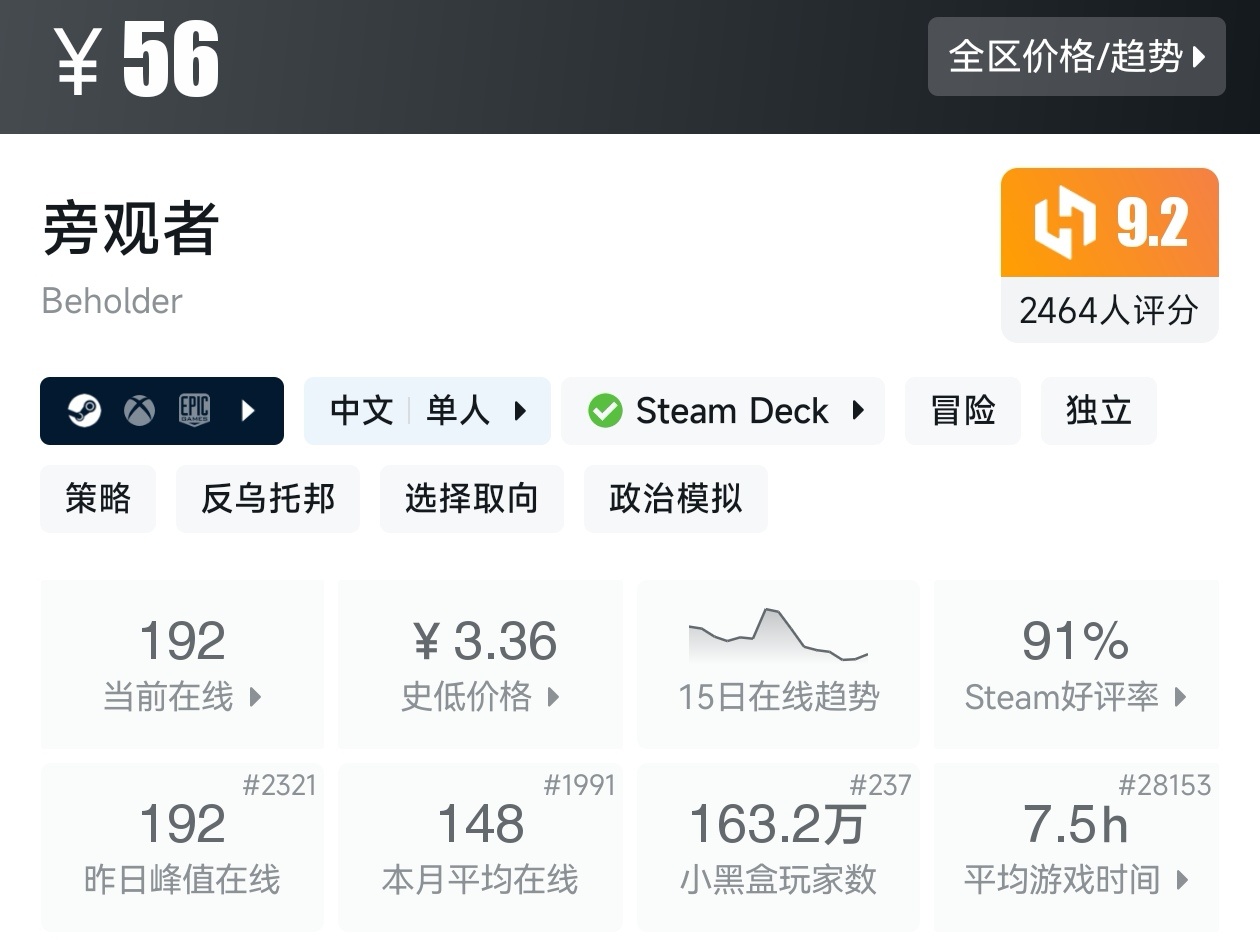Tap the Epic Games platform icon
The image size is (1260, 940).
pyautogui.click(x=194, y=410)
